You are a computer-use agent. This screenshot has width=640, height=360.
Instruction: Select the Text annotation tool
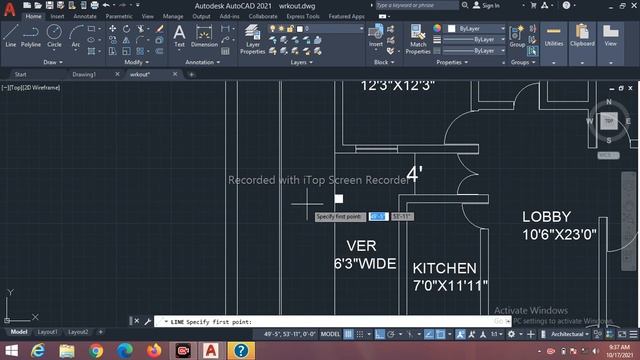tap(179, 36)
